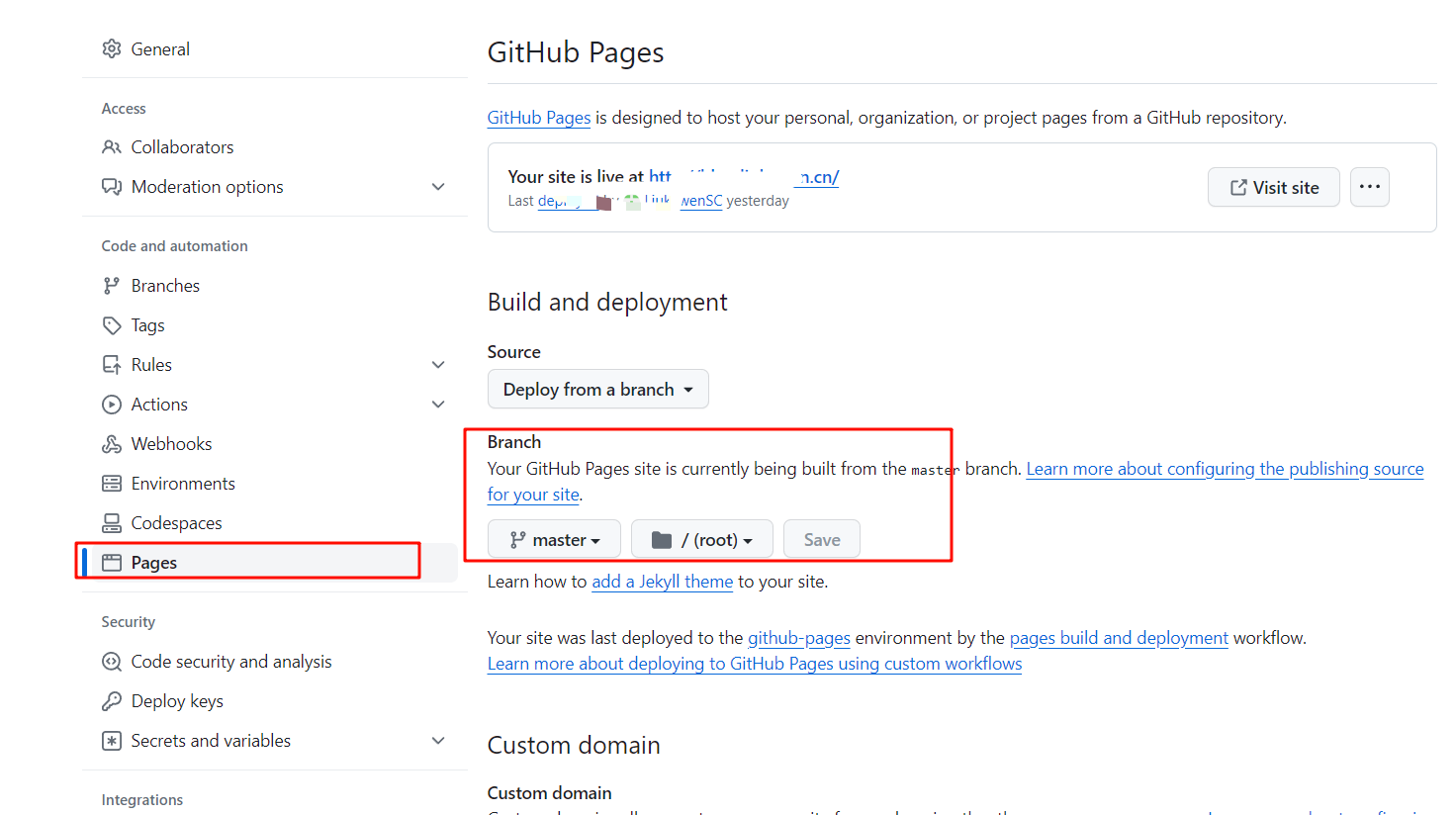
Task: Click the Codespaces icon
Action: click(112, 523)
